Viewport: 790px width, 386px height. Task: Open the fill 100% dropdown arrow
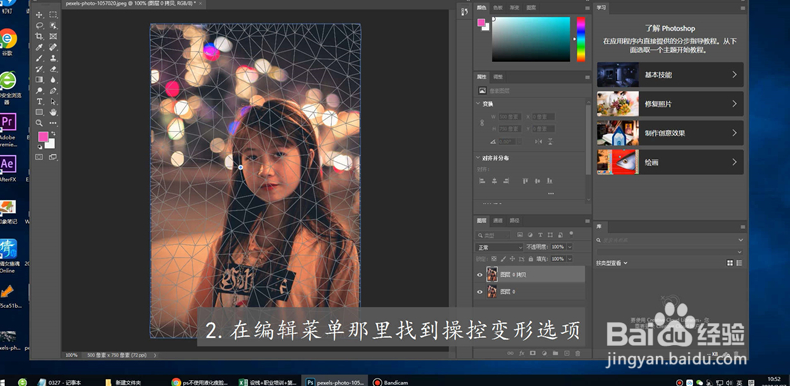point(570,259)
